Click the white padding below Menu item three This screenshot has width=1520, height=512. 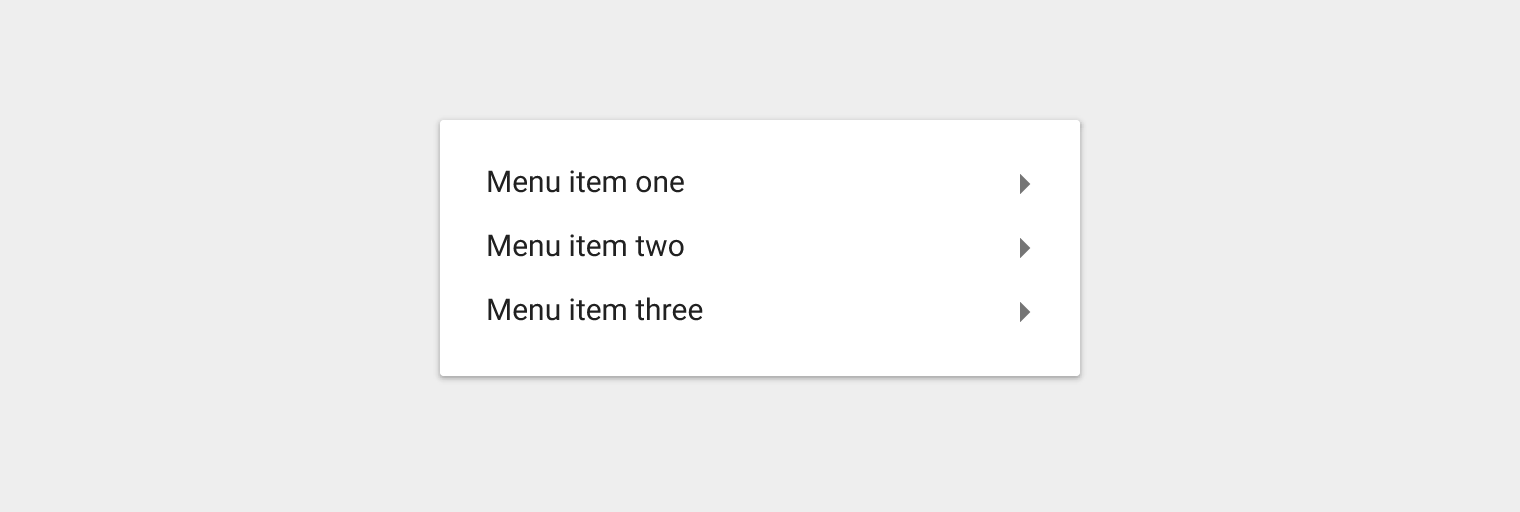(x=760, y=360)
